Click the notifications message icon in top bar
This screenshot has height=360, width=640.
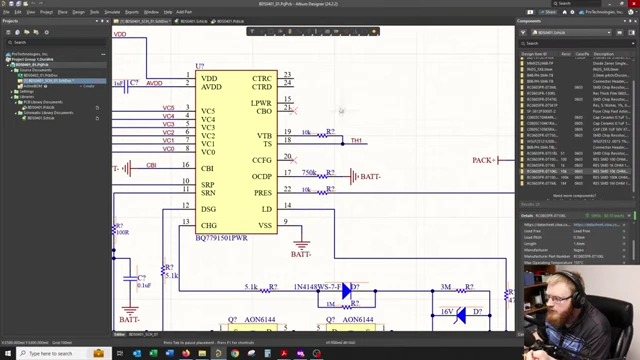(530, 12)
